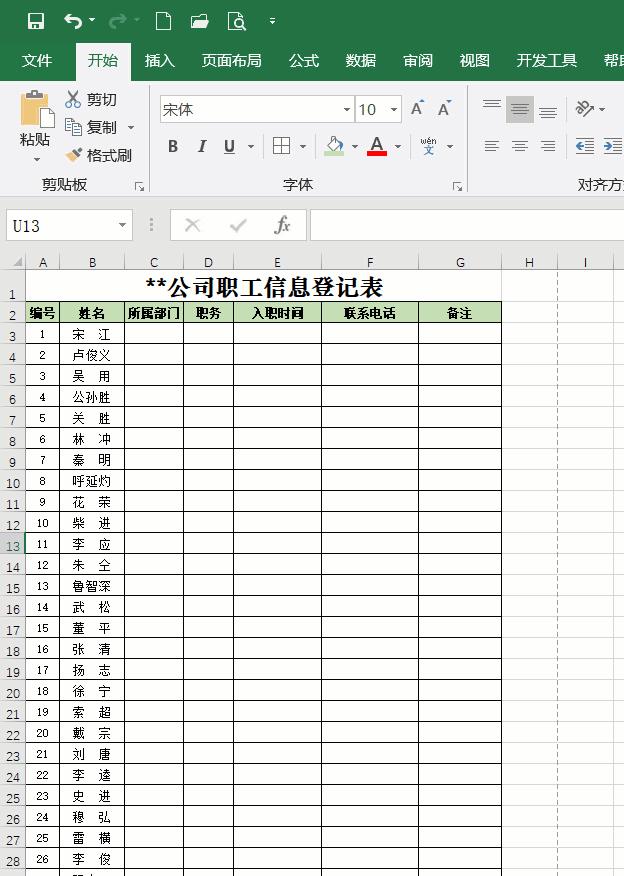Screen dimensions: 624x876
Task: Click the formula bar input field
Action: coord(467,225)
